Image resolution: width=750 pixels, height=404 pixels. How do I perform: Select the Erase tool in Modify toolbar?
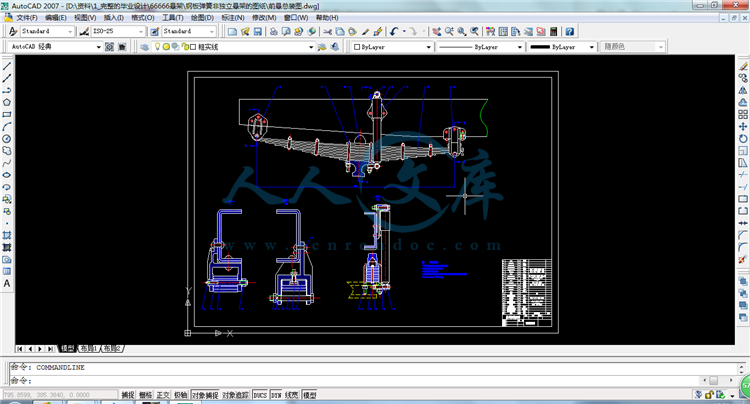coord(743,66)
